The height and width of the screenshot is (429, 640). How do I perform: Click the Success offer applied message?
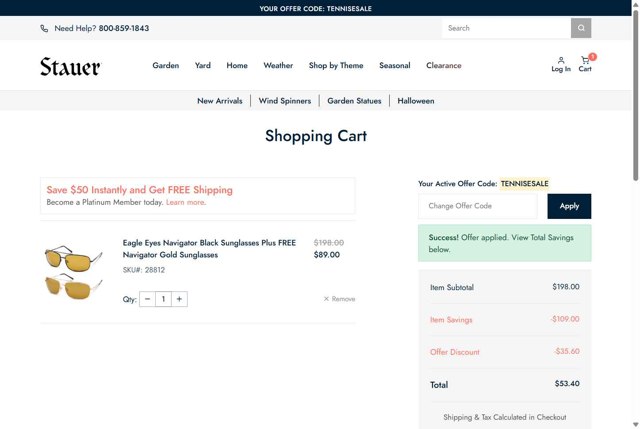[504, 243]
